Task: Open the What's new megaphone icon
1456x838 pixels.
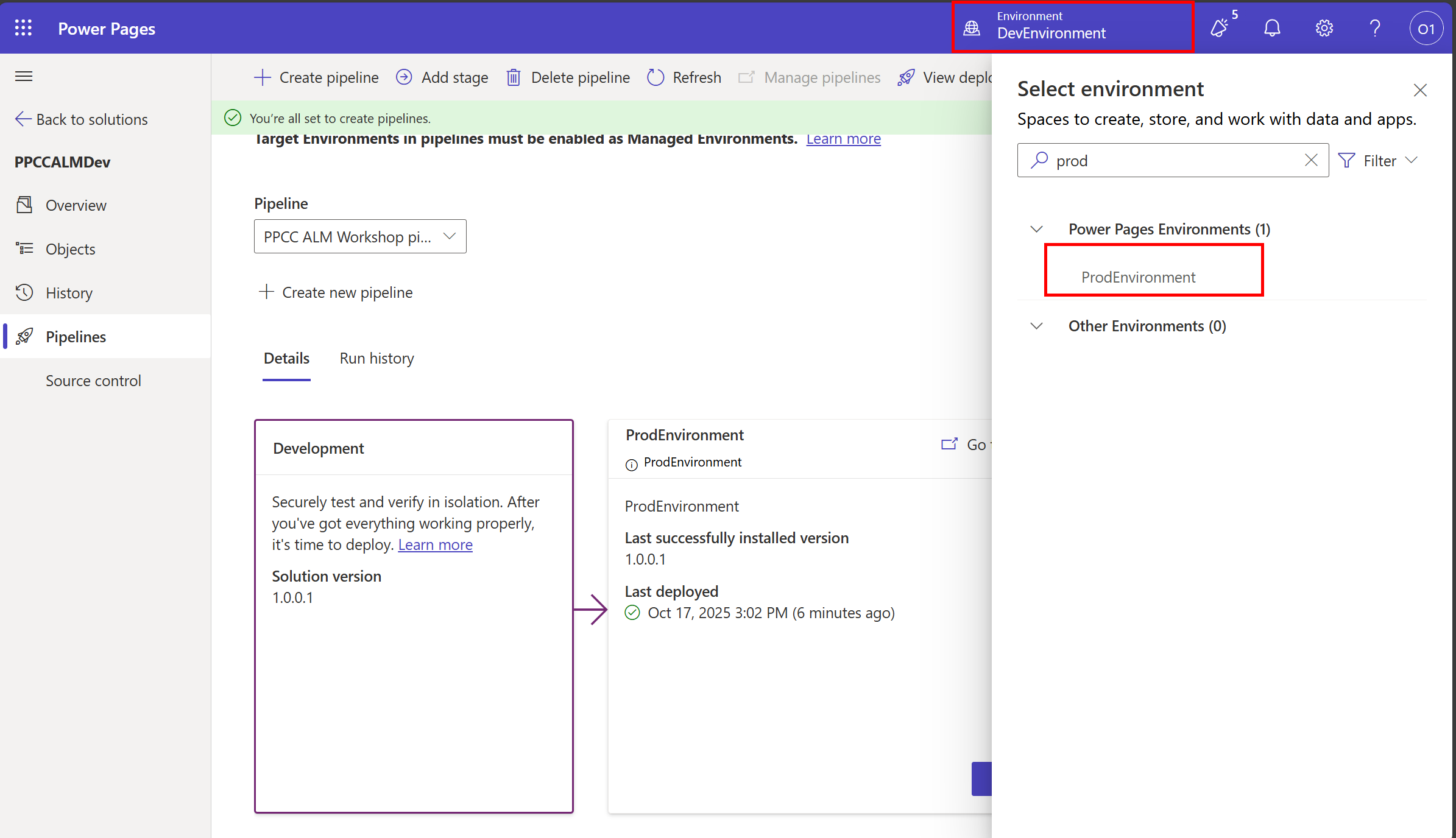Action: [x=1220, y=28]
